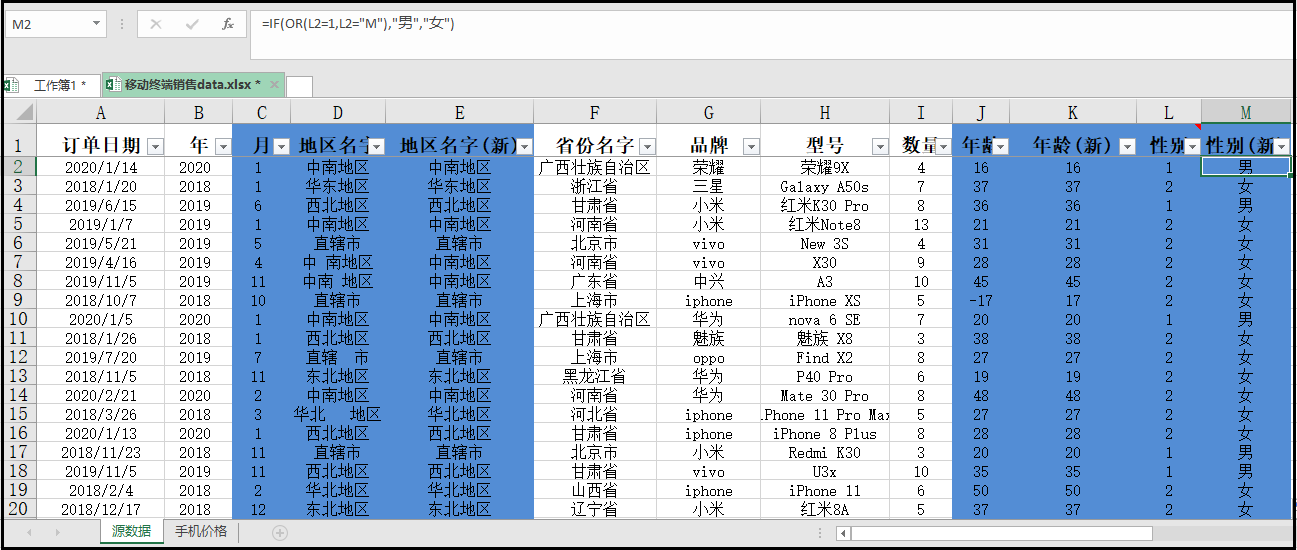Open the Name Box dropdown arrow

pyautogui.click(x=97, y=24)
